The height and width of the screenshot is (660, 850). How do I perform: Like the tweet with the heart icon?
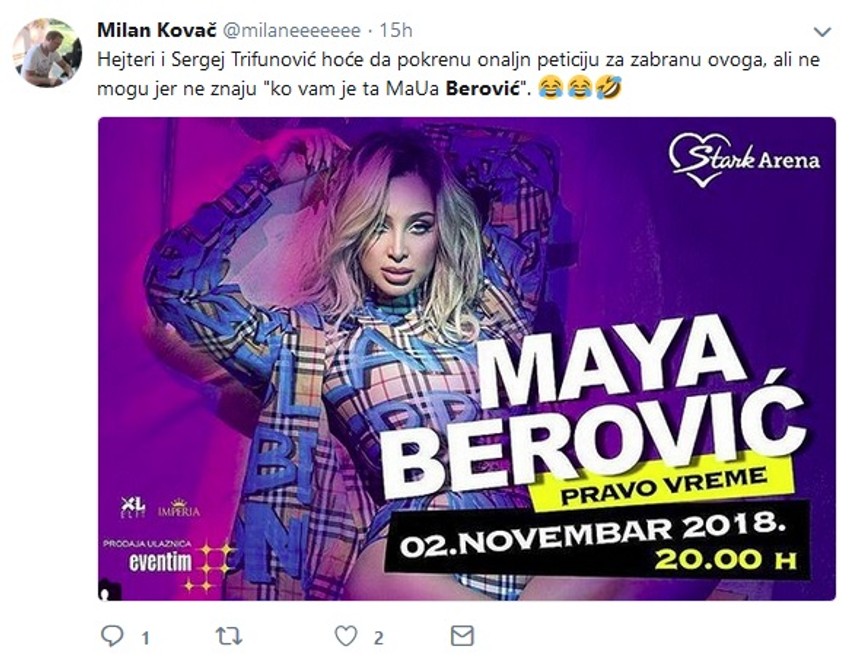click(346, 635)
